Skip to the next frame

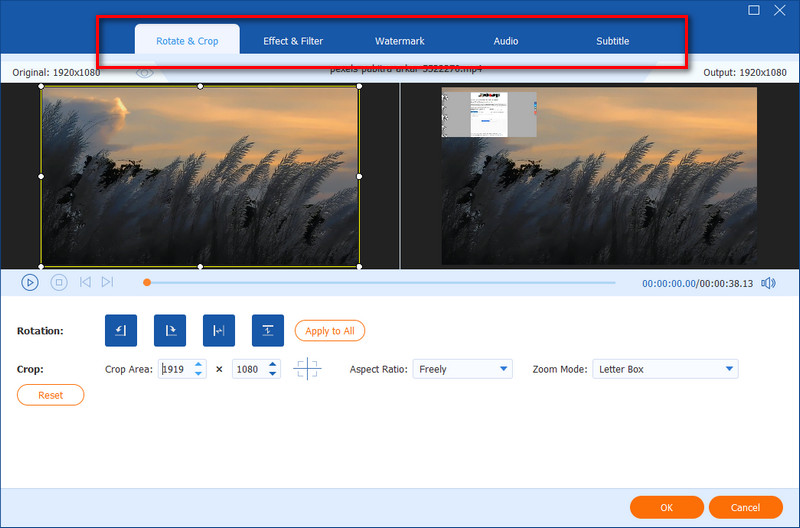[107, 283]
